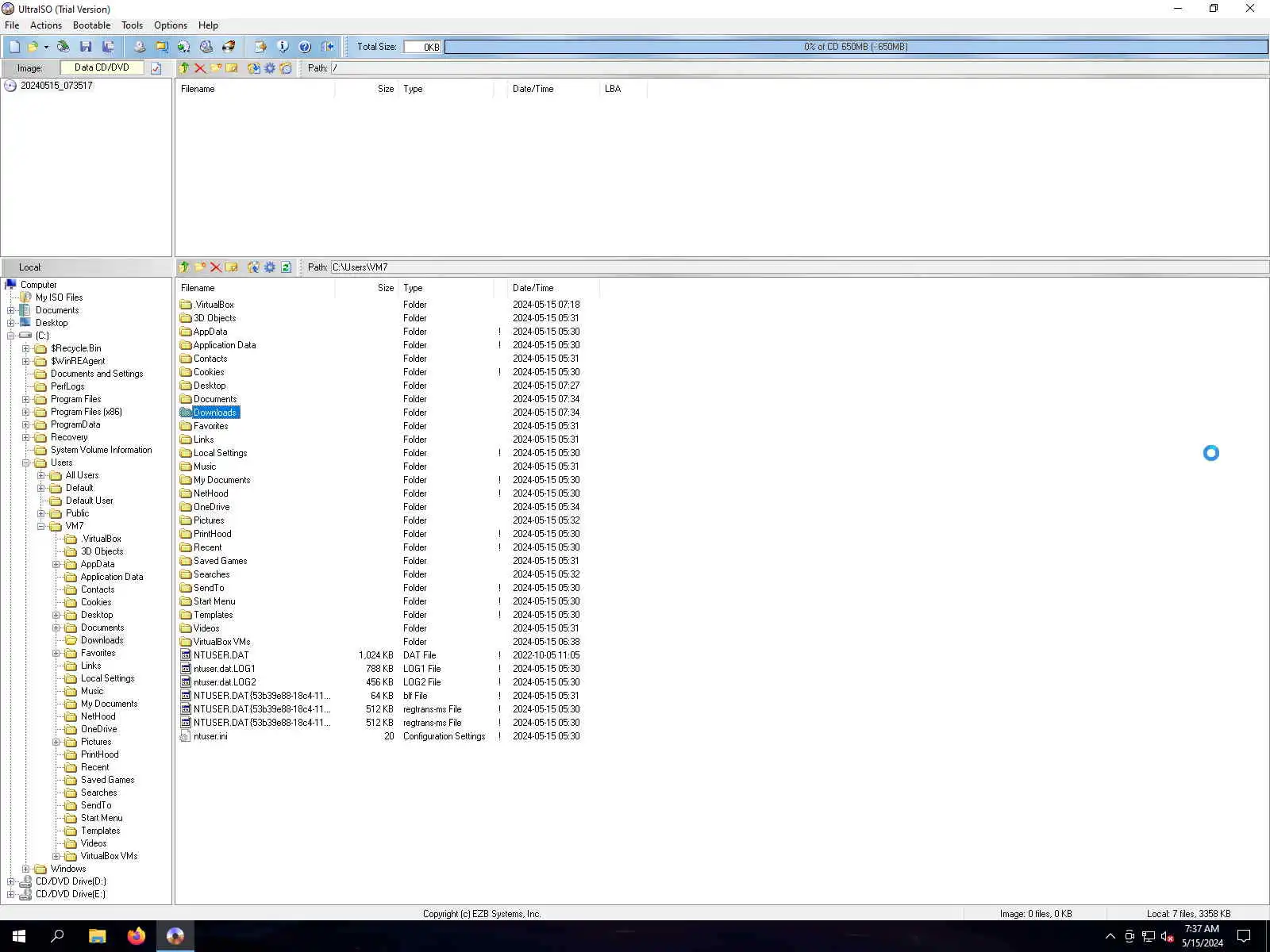1270x952 pixels.
Task: Click the red Delete icon in Local toolbar
Action: point(216,267)
